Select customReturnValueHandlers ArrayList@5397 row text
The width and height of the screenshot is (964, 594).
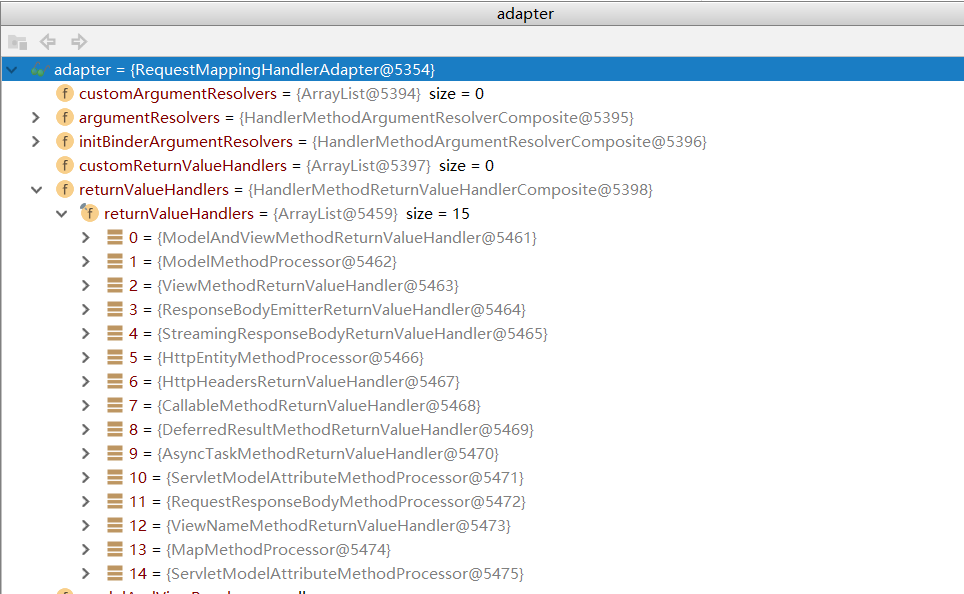[286, 165]
